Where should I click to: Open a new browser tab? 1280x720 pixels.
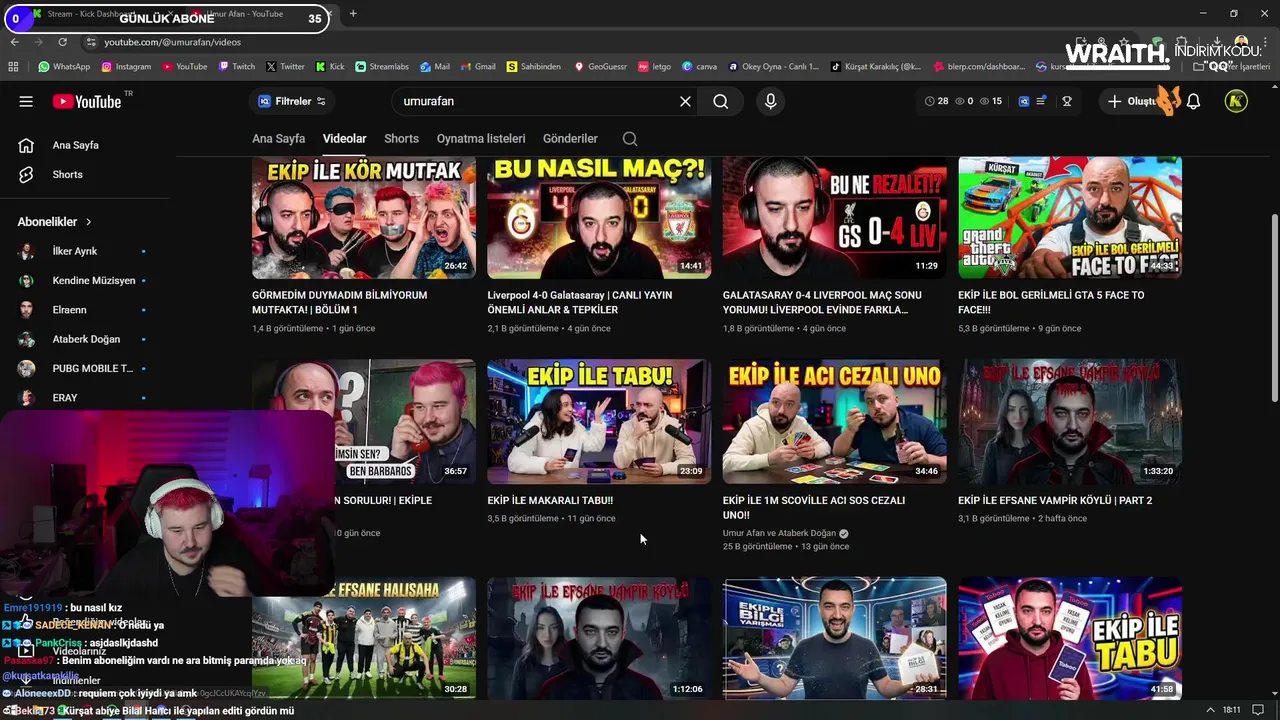point(353,14)
